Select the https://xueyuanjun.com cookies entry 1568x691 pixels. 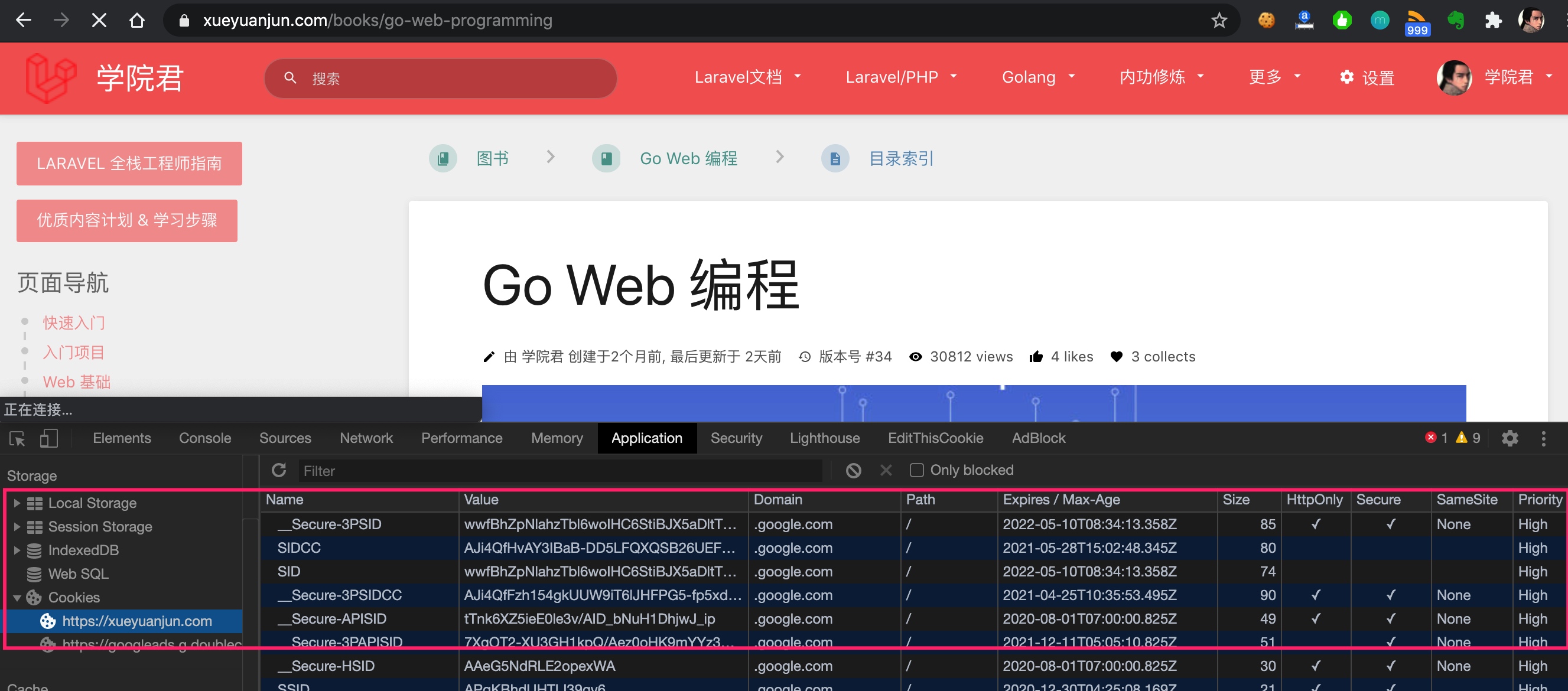coord(124,621)
